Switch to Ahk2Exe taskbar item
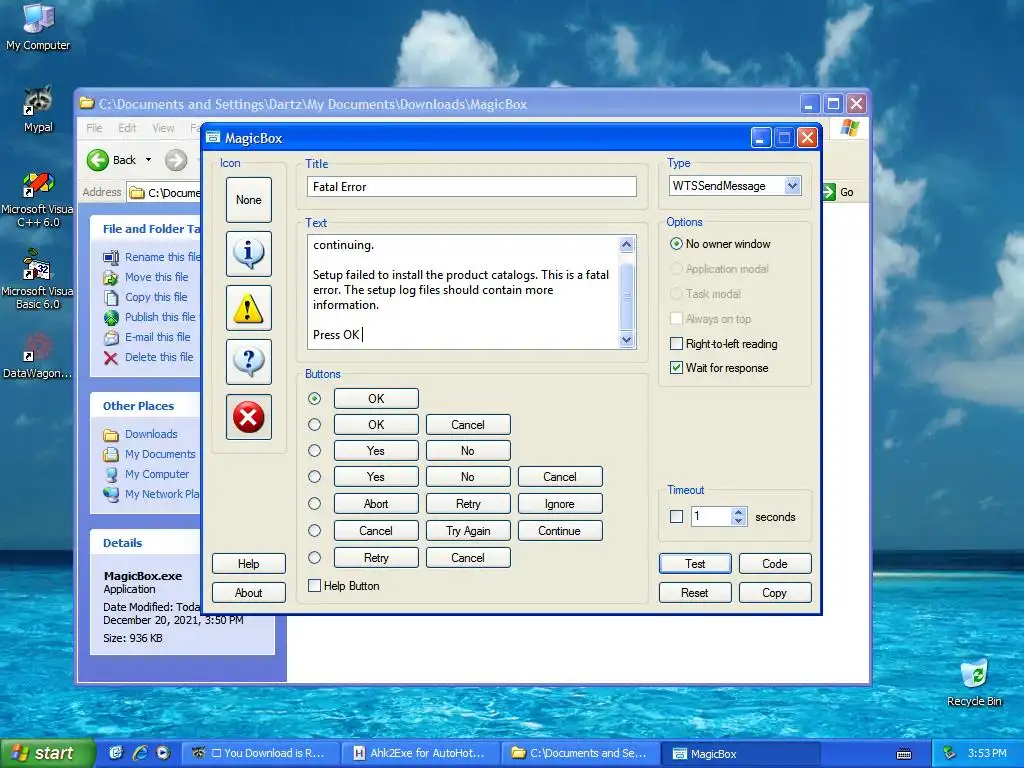1024x768 pixels. click(421, 753)
